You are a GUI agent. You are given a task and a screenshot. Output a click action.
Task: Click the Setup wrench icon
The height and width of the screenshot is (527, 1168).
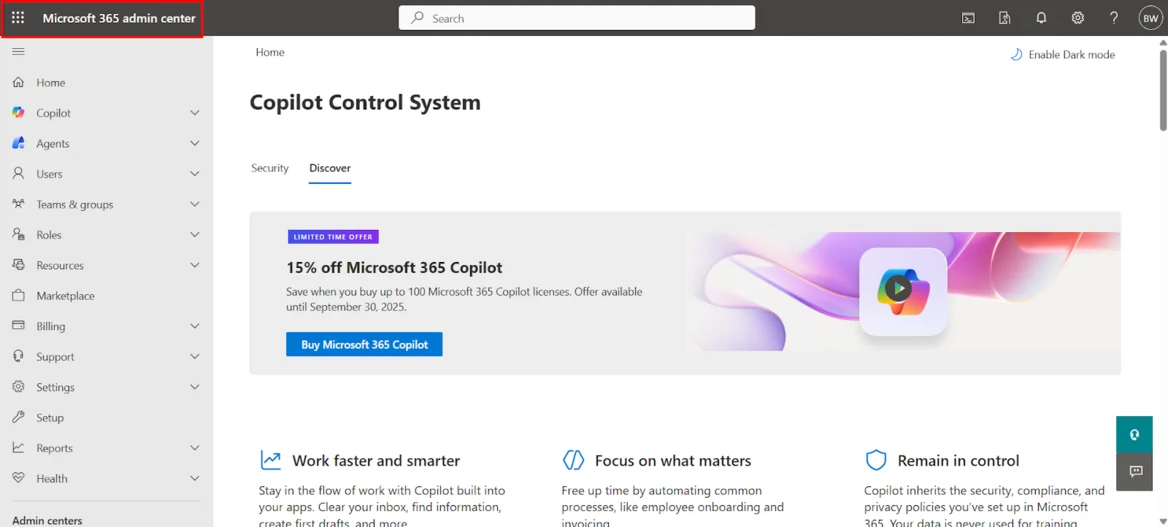coord(19,418)
